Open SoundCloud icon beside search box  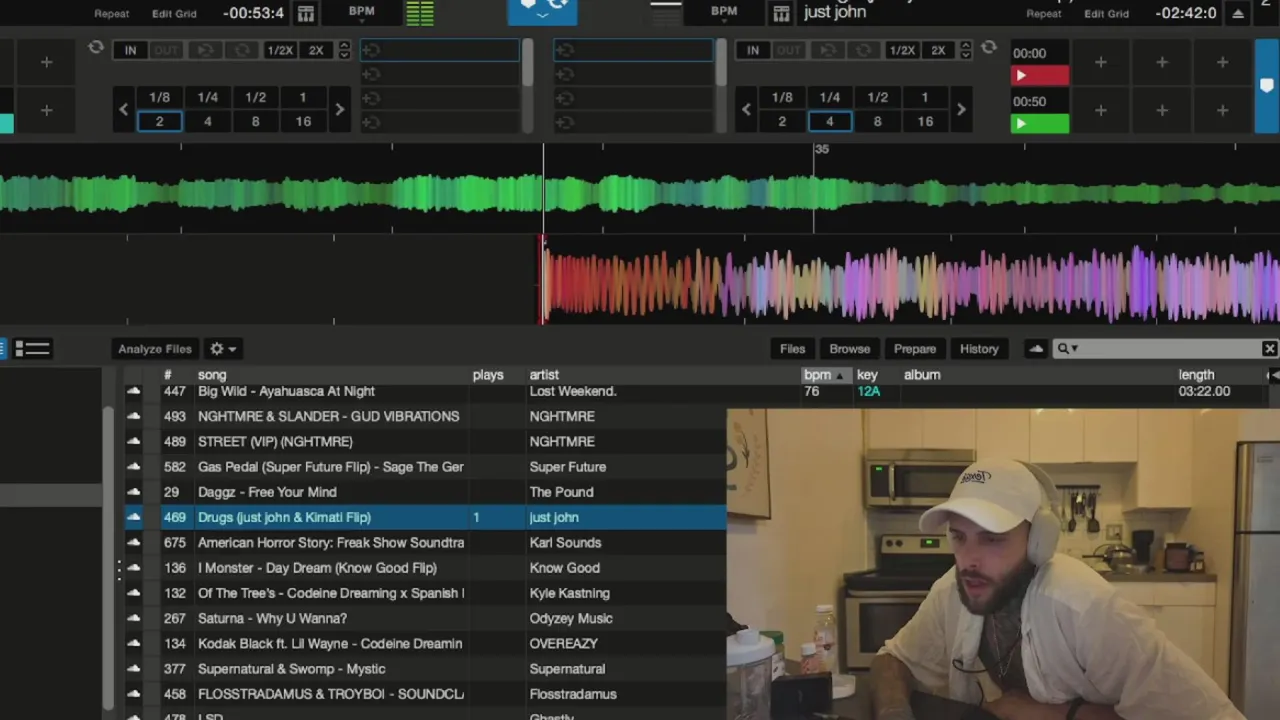coord(1036,349)
